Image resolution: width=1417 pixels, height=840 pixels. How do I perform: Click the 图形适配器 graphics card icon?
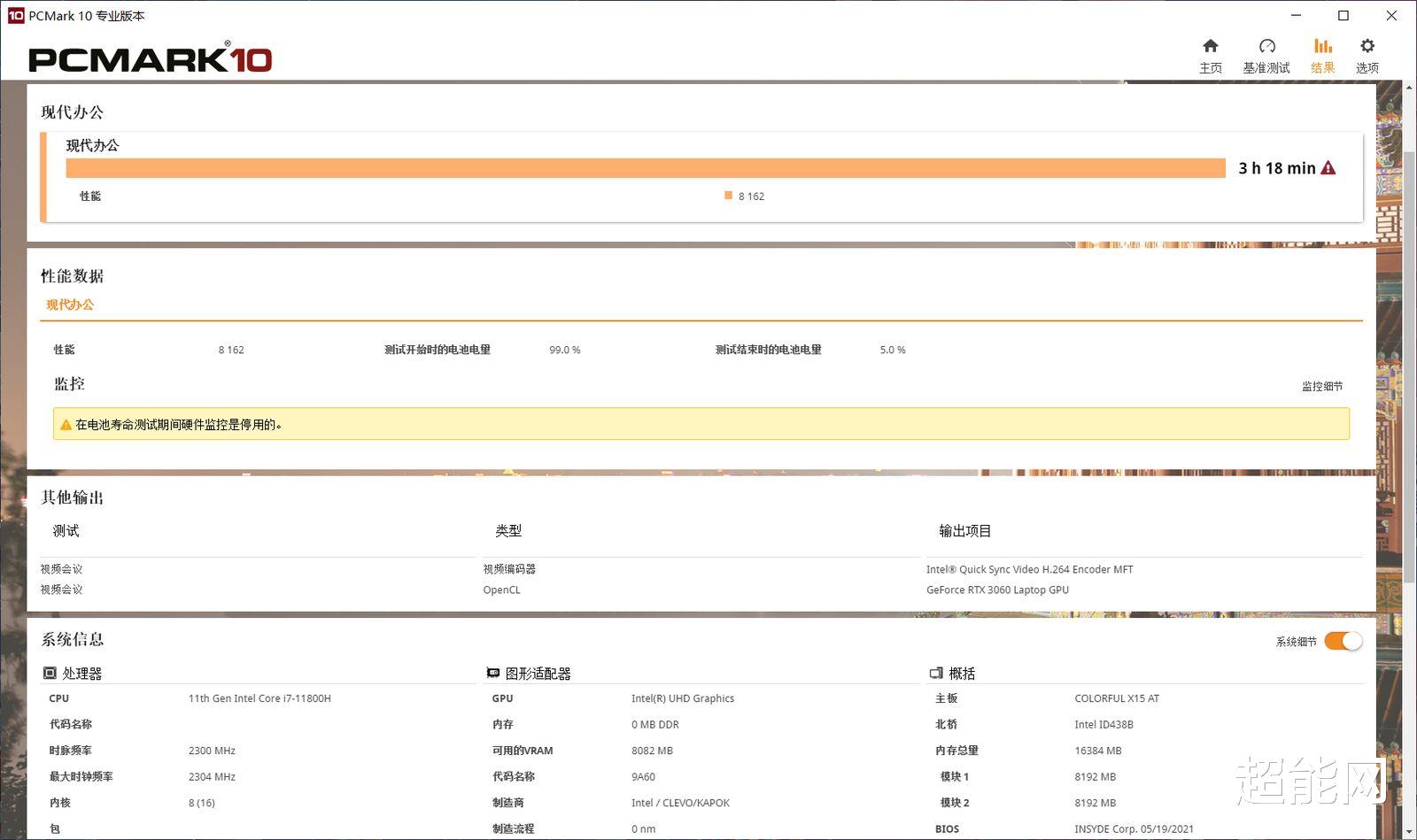click(493, 674)
